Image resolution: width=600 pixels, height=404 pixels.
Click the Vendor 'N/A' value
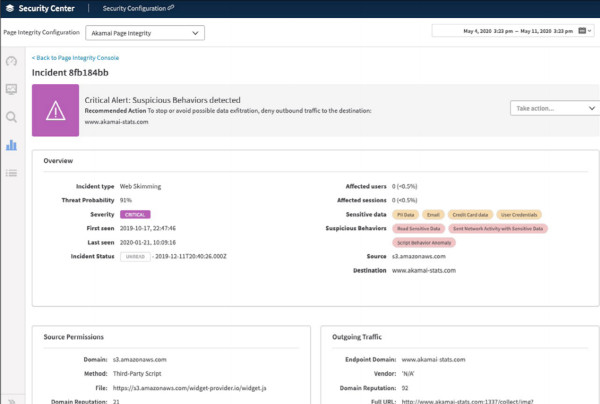click(x=408, y=373)
